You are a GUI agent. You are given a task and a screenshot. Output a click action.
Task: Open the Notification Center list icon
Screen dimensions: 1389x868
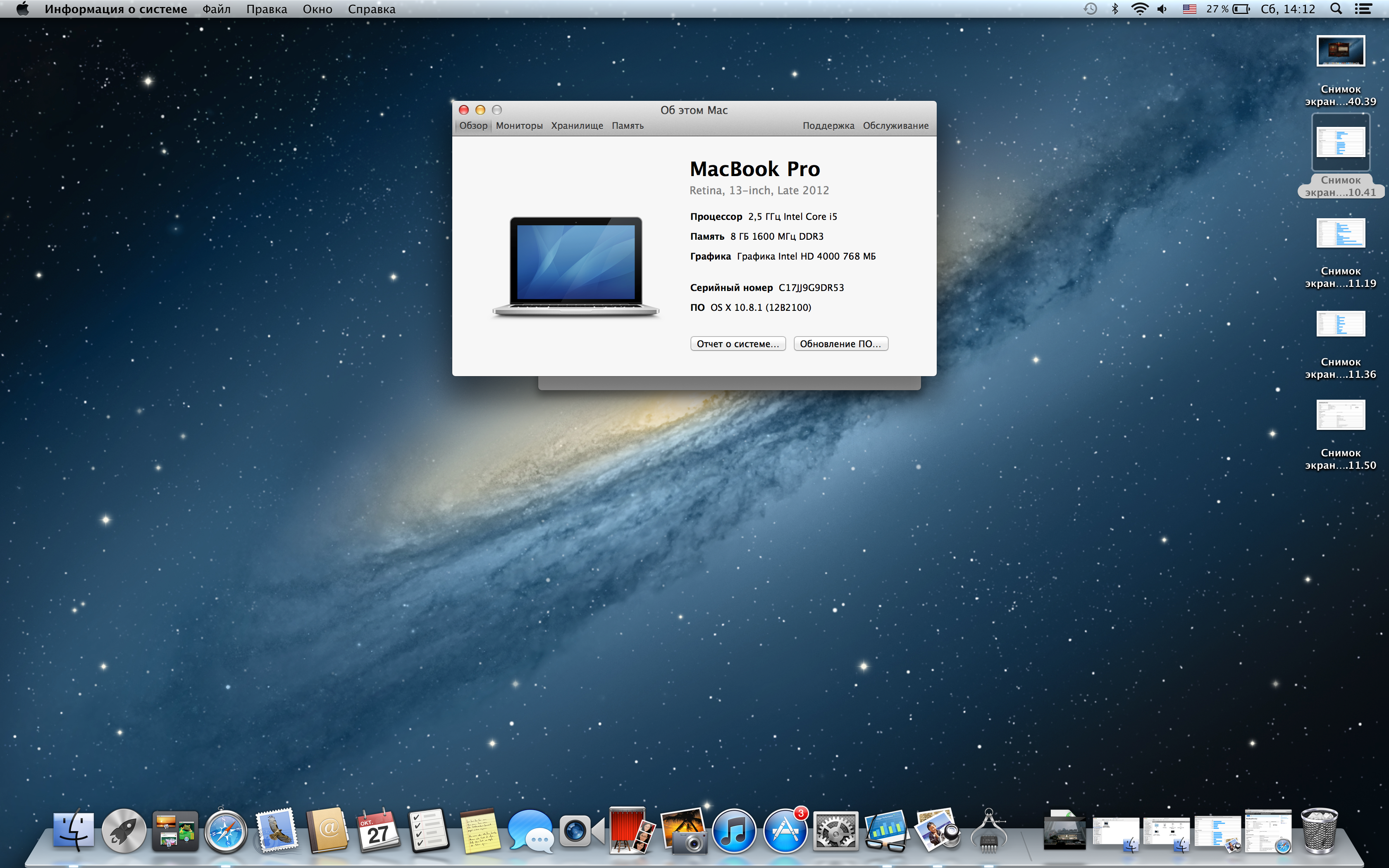point(1363,9)
